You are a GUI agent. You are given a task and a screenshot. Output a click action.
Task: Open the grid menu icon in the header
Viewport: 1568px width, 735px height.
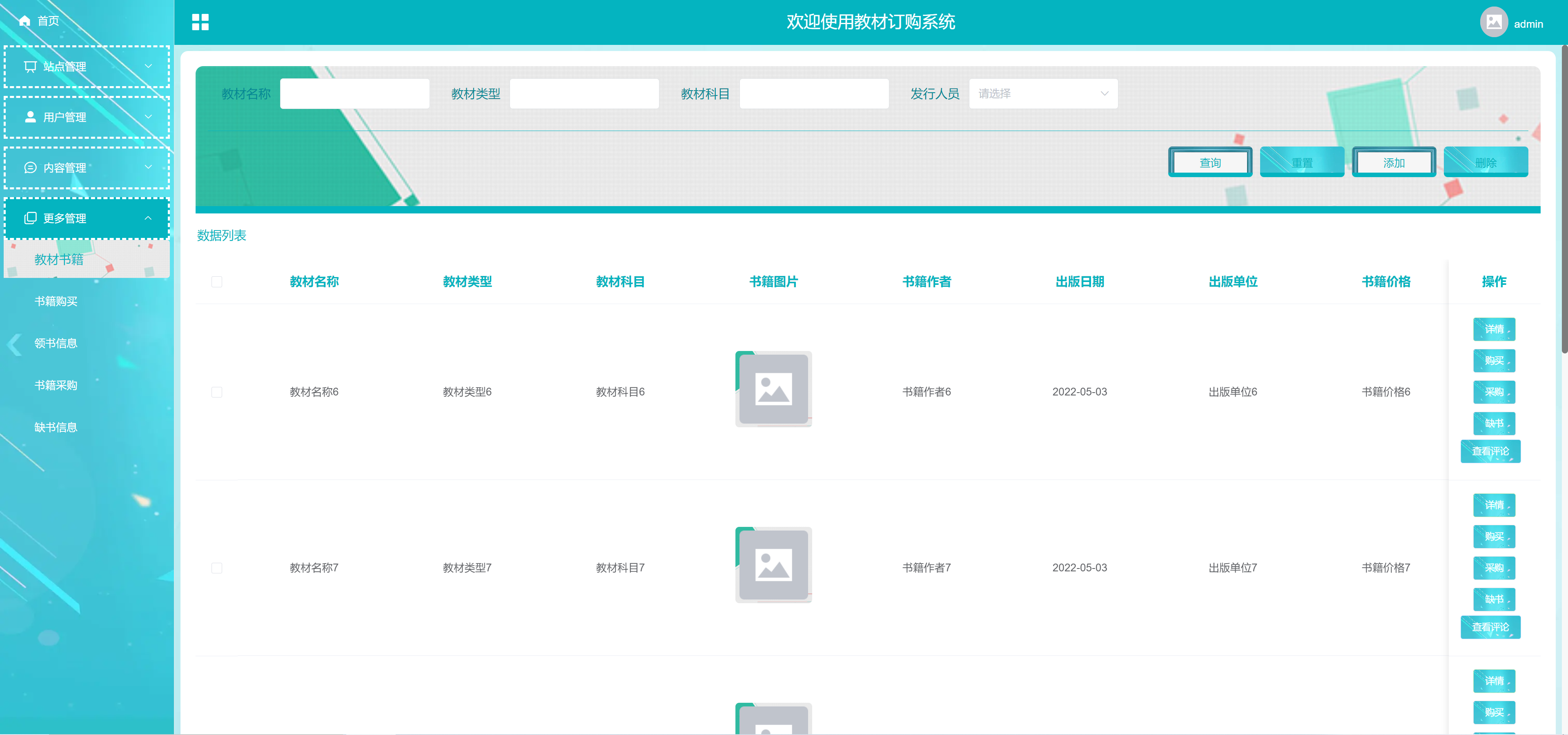pos(200,22)
